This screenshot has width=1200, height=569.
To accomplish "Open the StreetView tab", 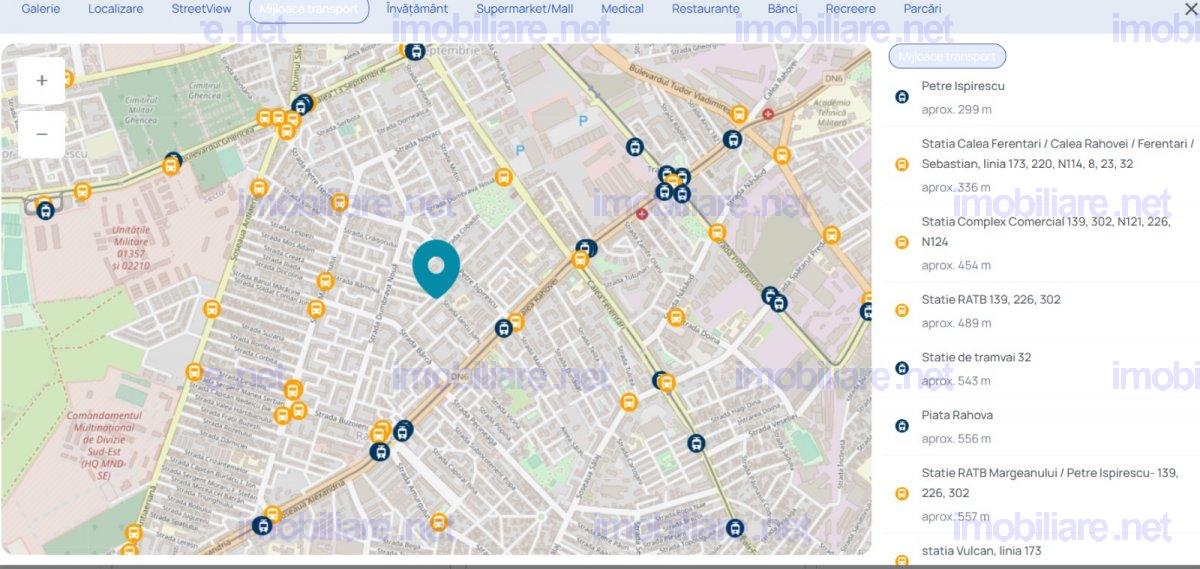I will (201, 9).
